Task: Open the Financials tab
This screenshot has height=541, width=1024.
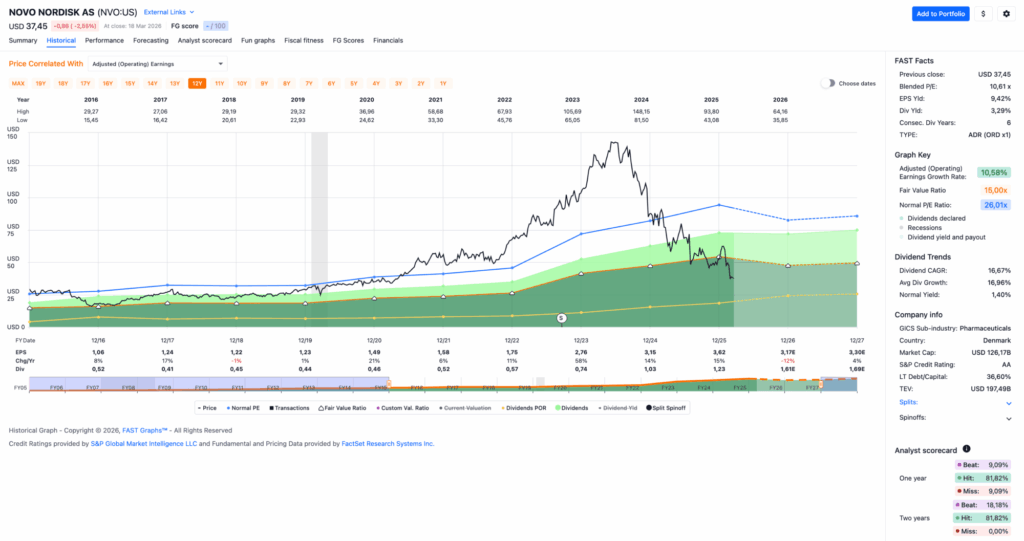Action: (x=388, y=41)
